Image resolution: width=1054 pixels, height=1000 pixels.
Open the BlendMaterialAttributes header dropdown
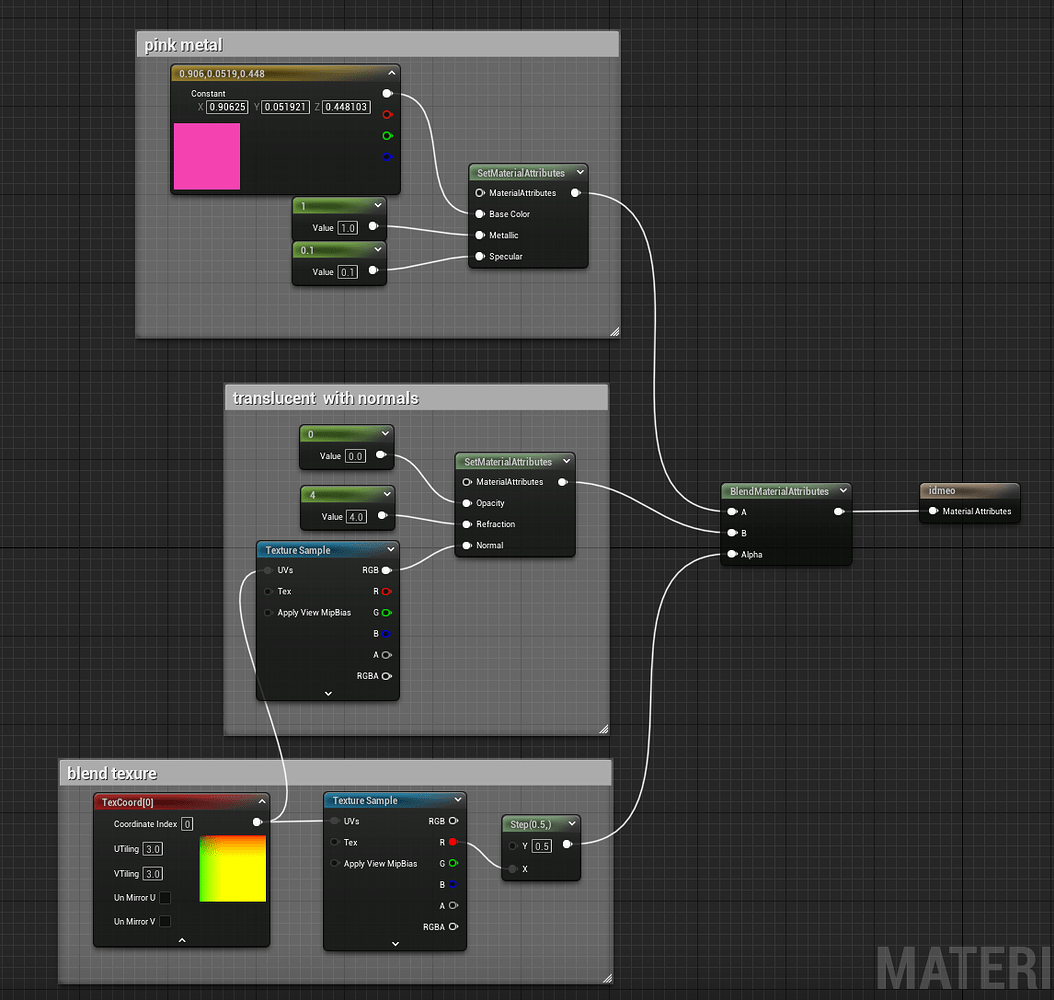click(x=843, y=490)
